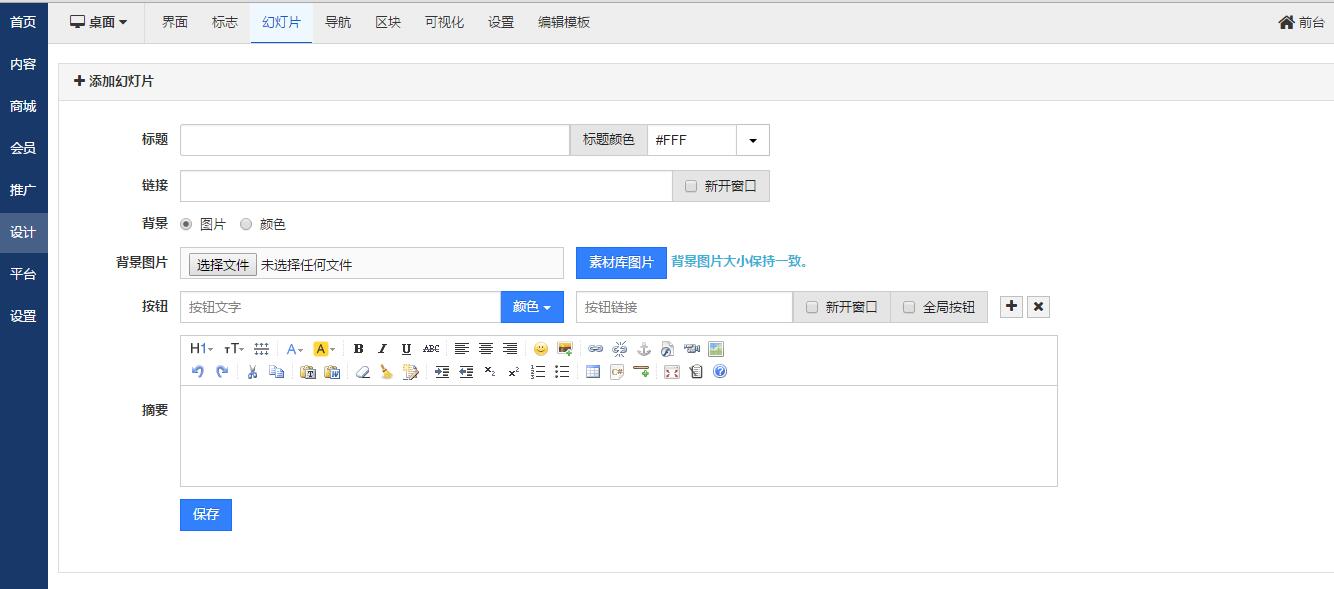
Task: Undo the last edit in editor
Action: [198, 372]
